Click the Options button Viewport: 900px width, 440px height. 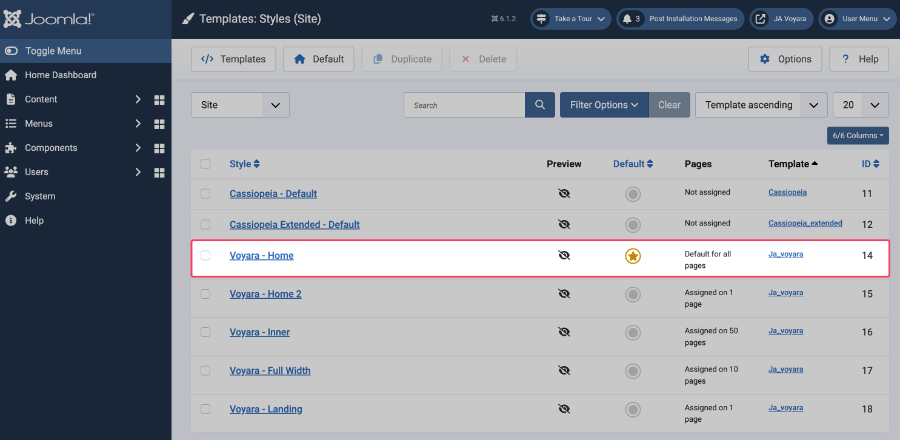point(785,59)
